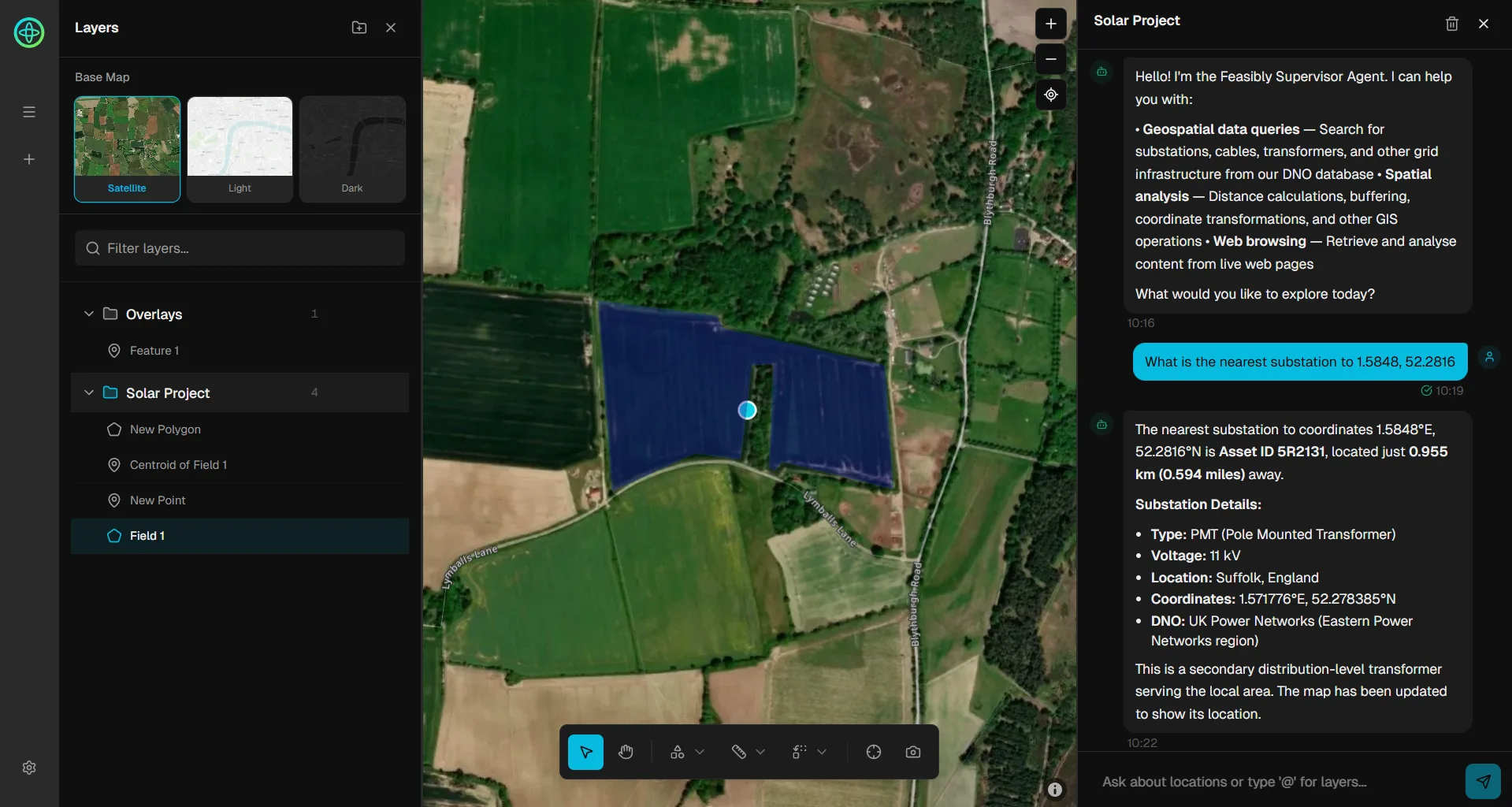Close the Solar Project chat panel

click(x=1484, y=24)
